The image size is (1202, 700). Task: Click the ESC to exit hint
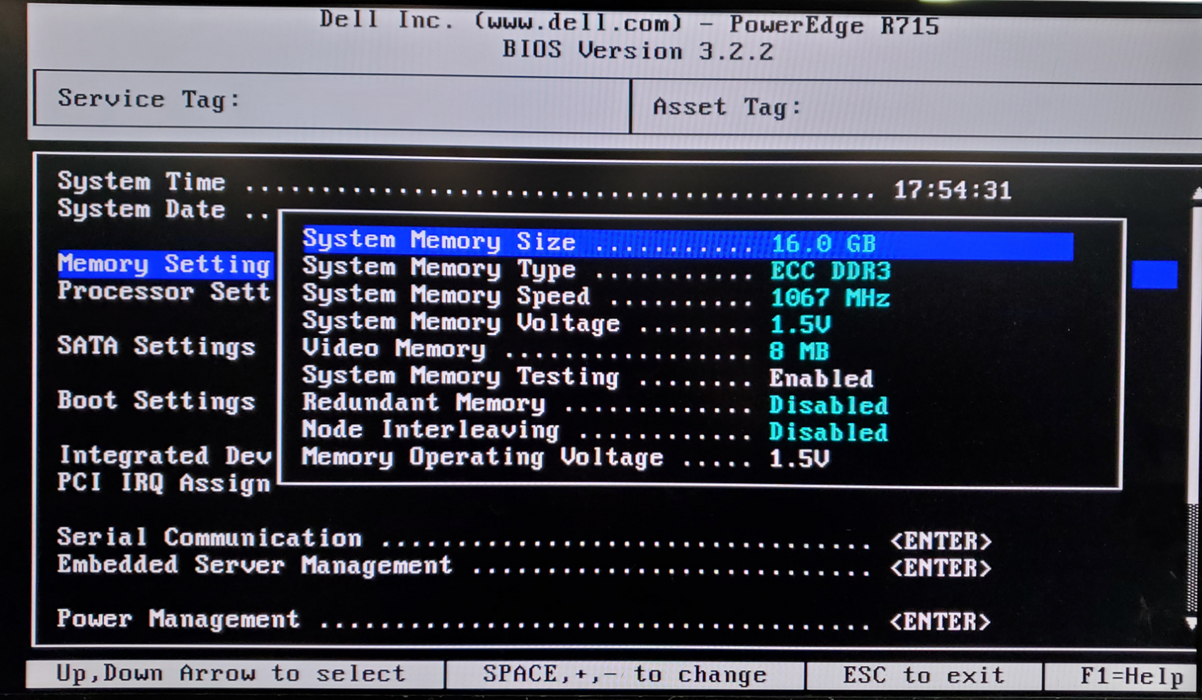pos(923,676)
